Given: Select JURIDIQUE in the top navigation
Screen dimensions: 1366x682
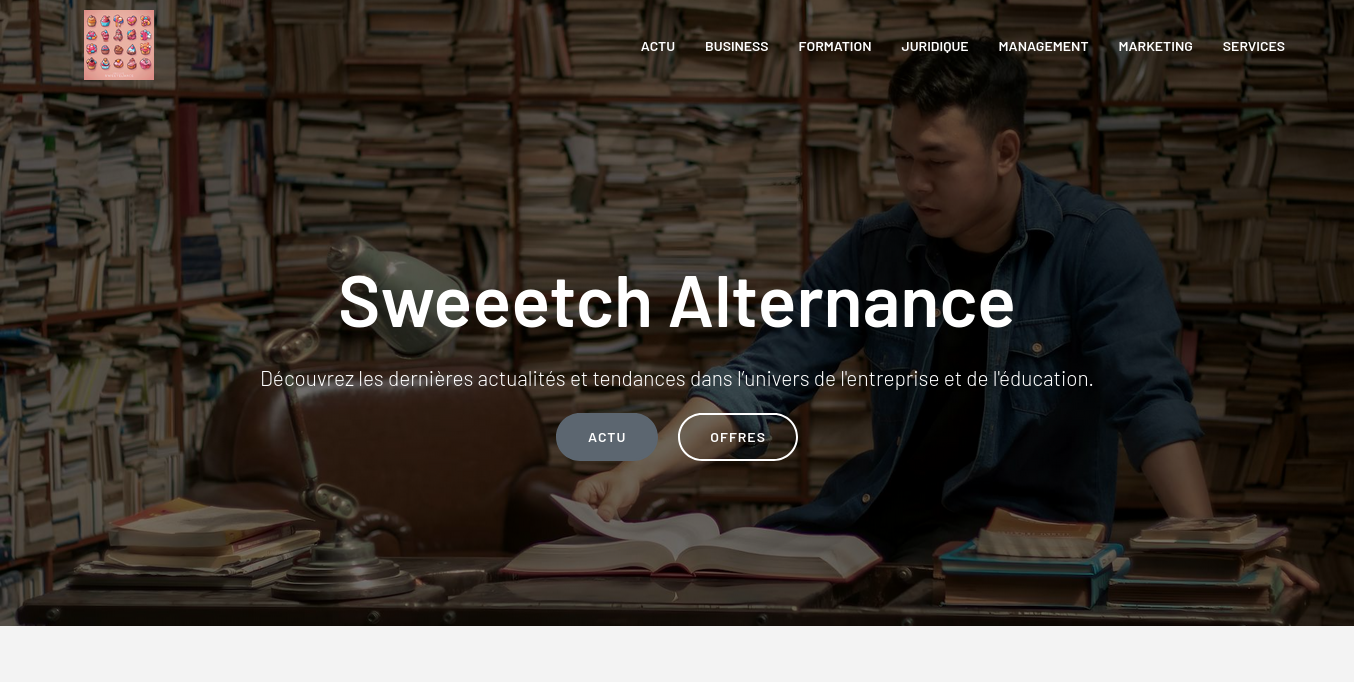Looking at the screenshot, I should [x=935, y=46].
